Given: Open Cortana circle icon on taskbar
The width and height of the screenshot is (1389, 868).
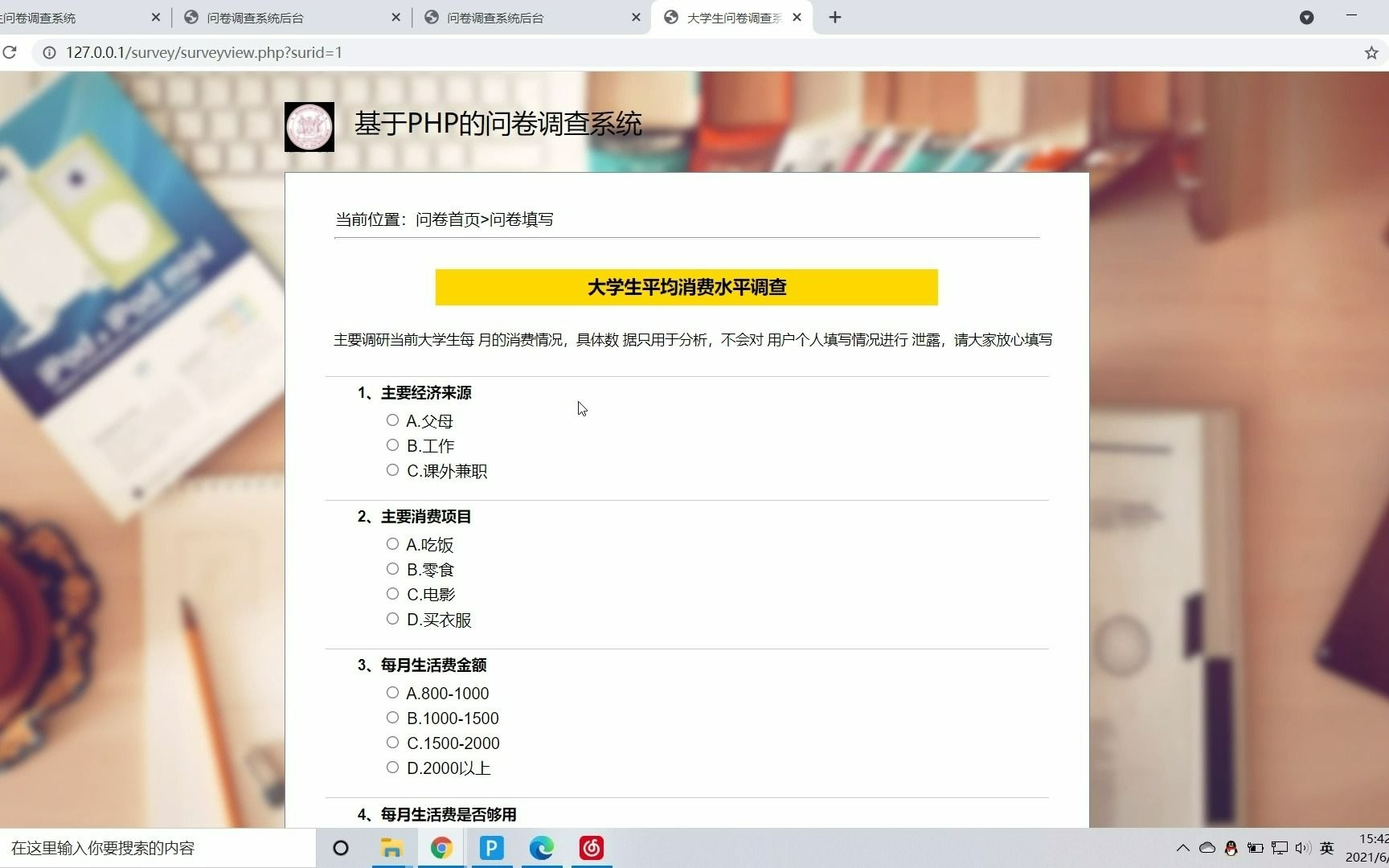Looking at the screenshot, I should point(341,848).
